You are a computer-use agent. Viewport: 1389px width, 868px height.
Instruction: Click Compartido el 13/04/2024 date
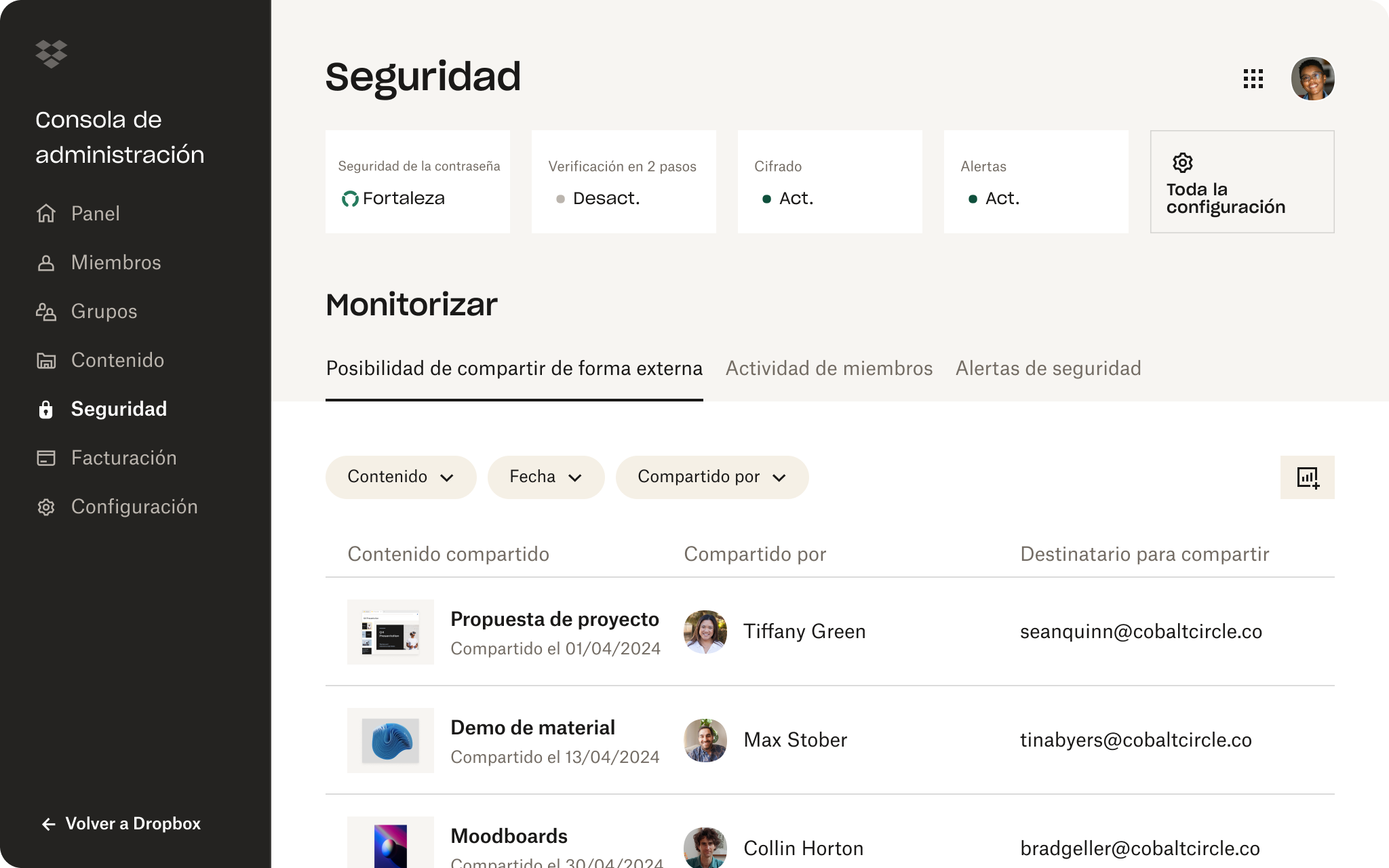(555, 757)
